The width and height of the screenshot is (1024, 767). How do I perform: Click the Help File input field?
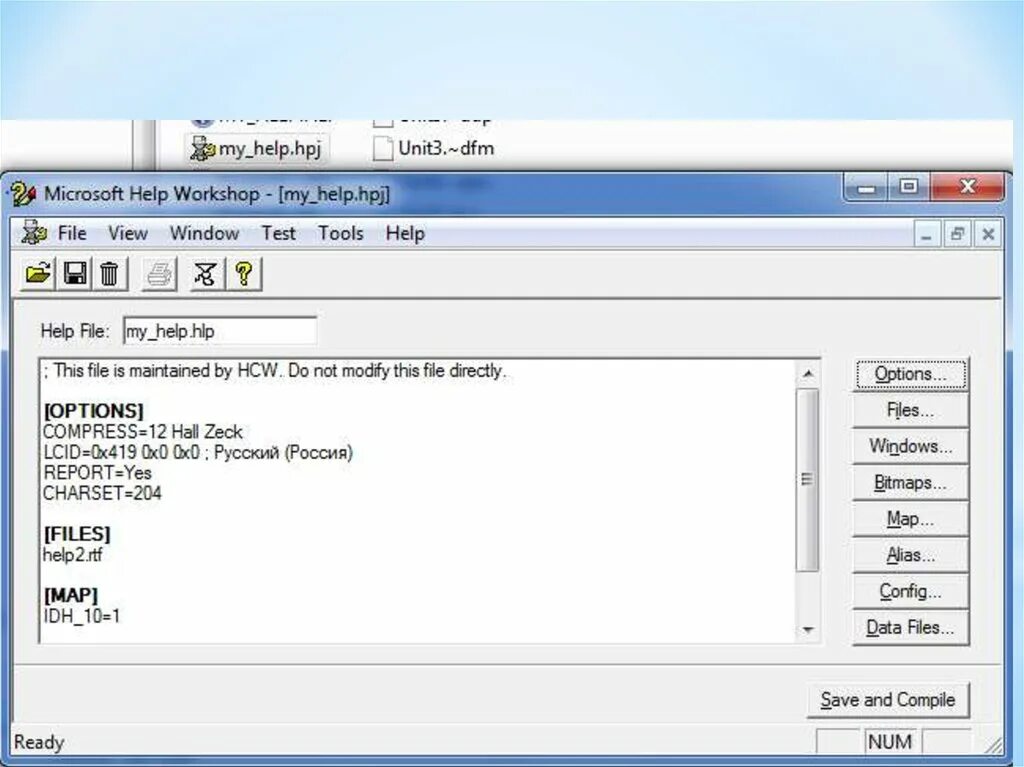click(220, 331)
